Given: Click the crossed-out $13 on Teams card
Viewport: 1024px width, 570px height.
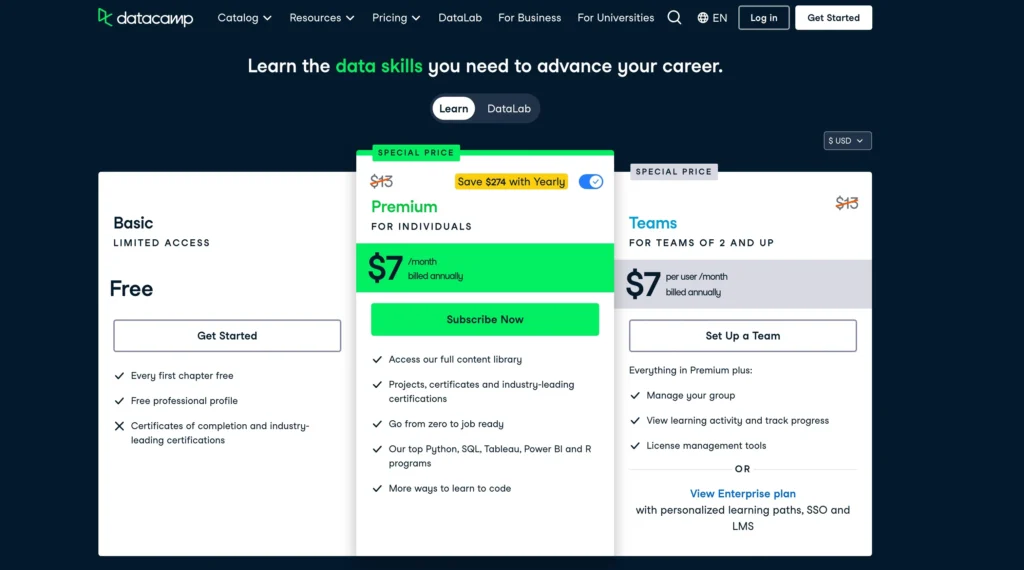Looking at the screenshot, I should 846,203.
